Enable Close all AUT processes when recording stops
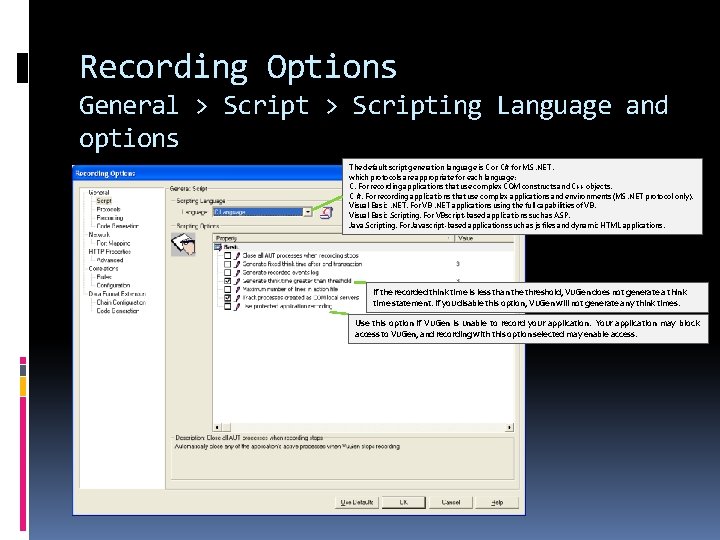The width and height of the screenshot is (720, 540). tap(227, 256)
